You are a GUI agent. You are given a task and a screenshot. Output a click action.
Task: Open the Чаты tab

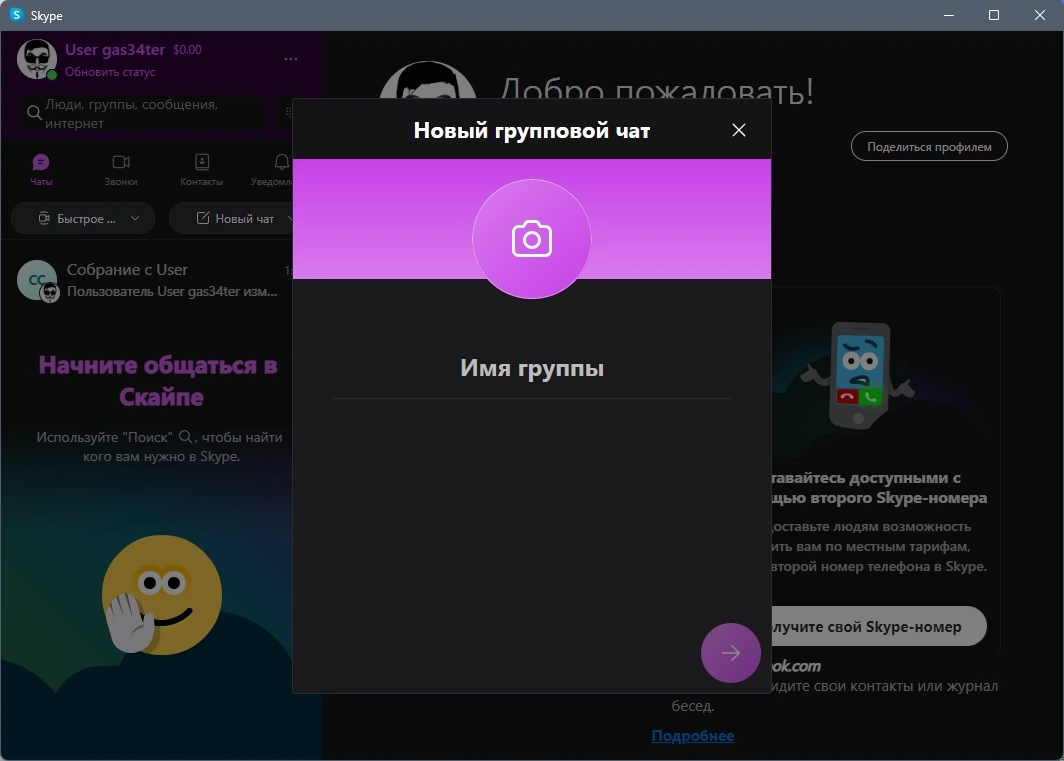click(41, 170)
